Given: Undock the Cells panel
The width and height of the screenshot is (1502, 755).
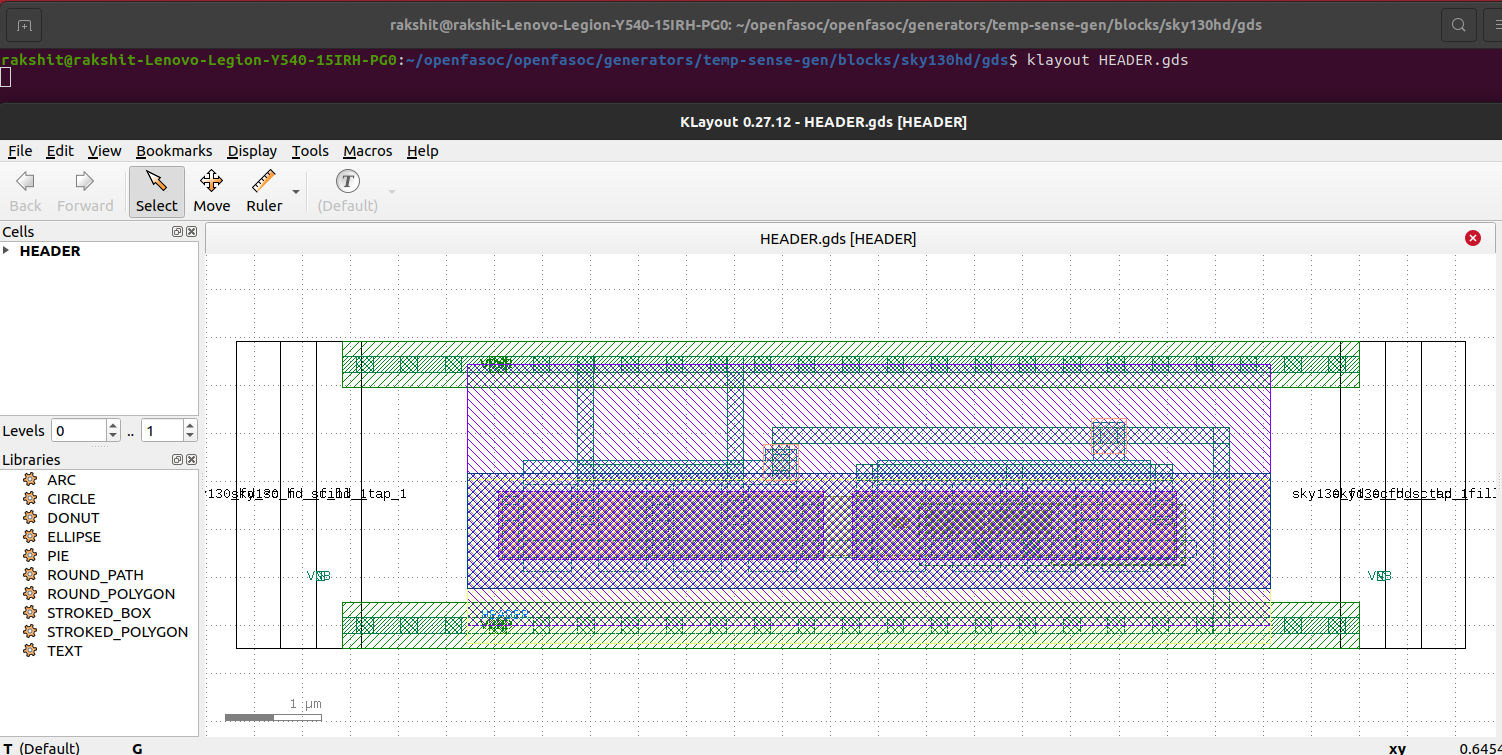Looking at the screenshot, I should (x=177, y=231).
